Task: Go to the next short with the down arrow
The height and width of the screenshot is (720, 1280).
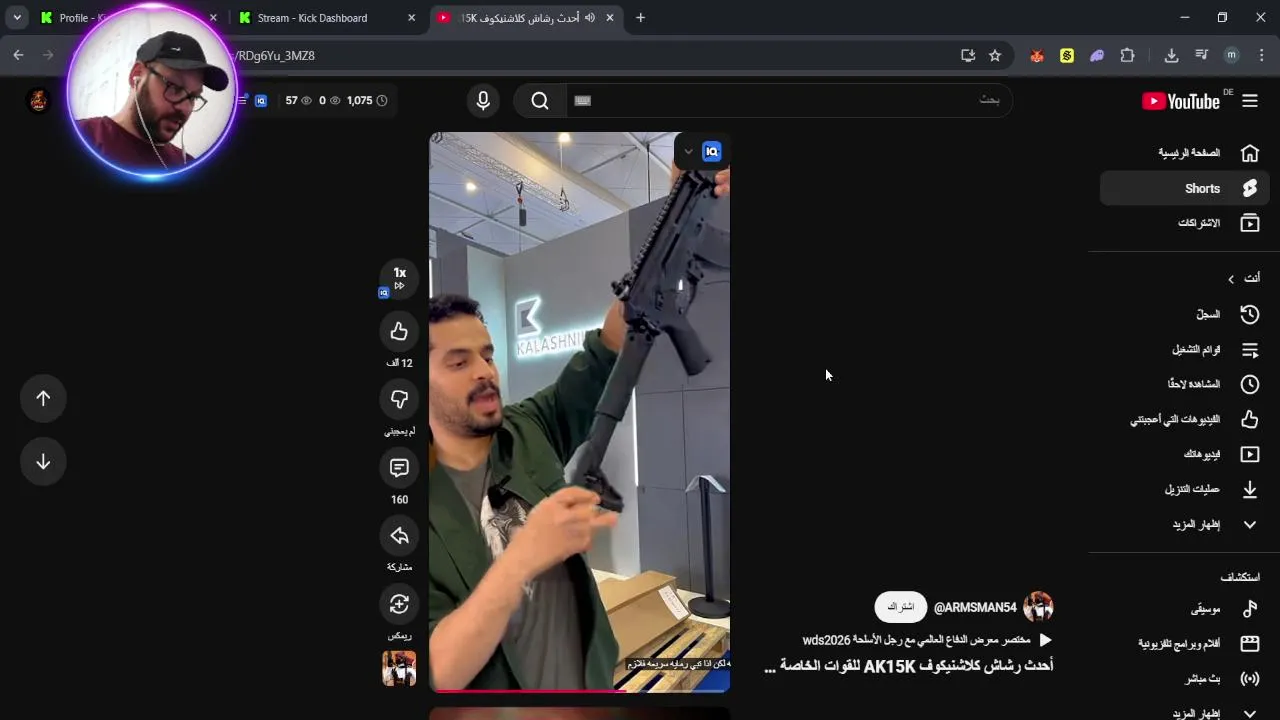Action: pos(43,462)
